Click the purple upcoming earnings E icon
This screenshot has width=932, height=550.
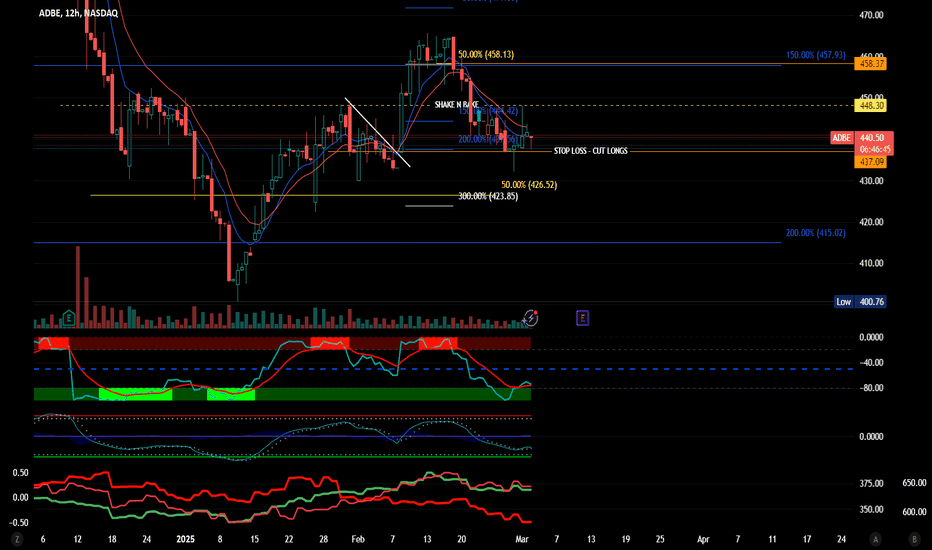(x=582, y=318)
